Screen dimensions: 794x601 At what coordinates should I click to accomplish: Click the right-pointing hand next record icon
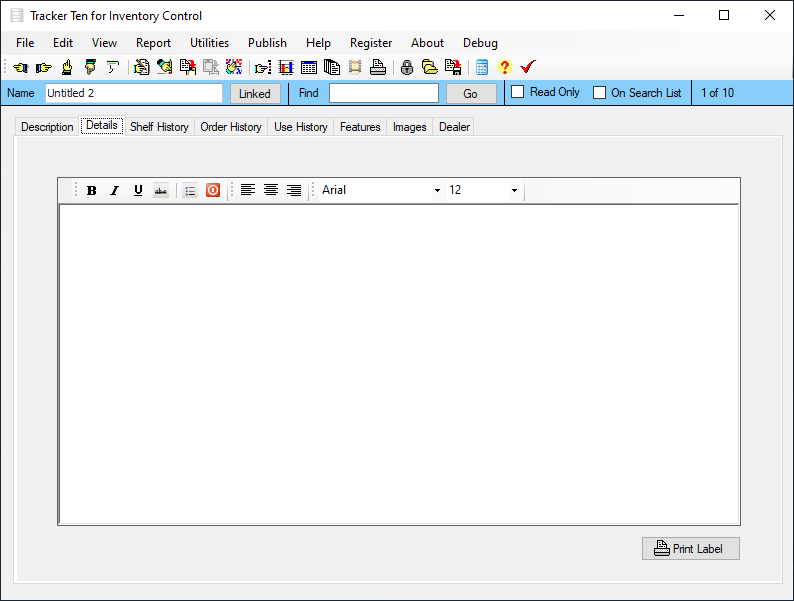click(x=44, y=67)
